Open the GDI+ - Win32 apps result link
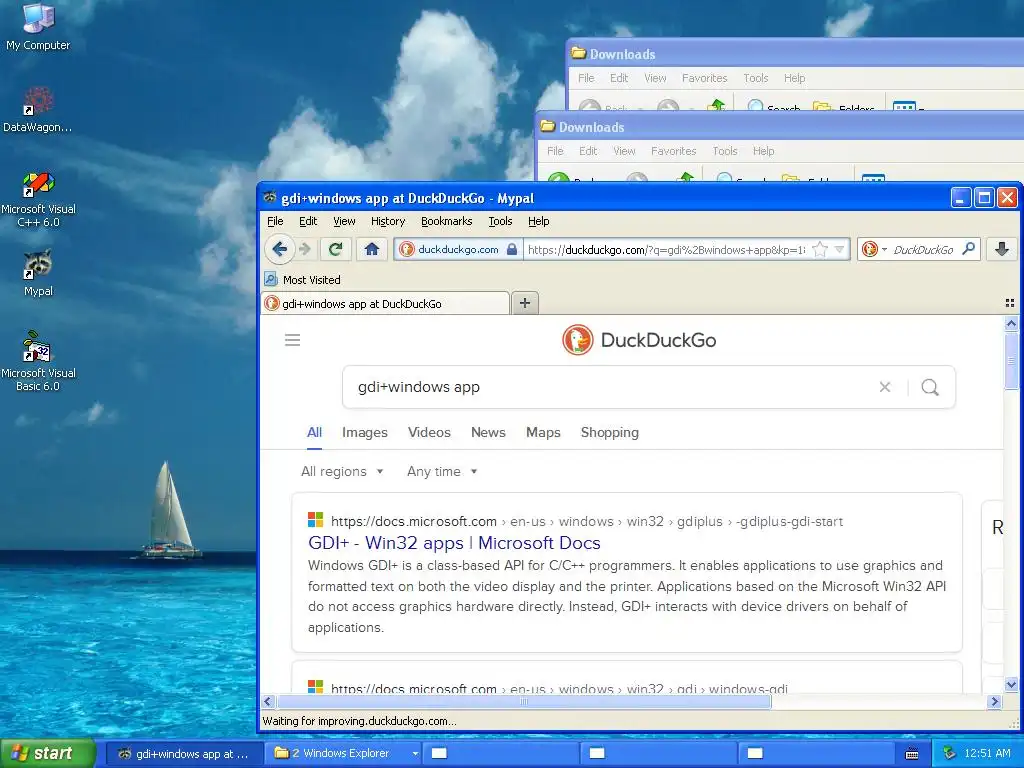This screenshot has width=1024, height=768. point(454,543)
